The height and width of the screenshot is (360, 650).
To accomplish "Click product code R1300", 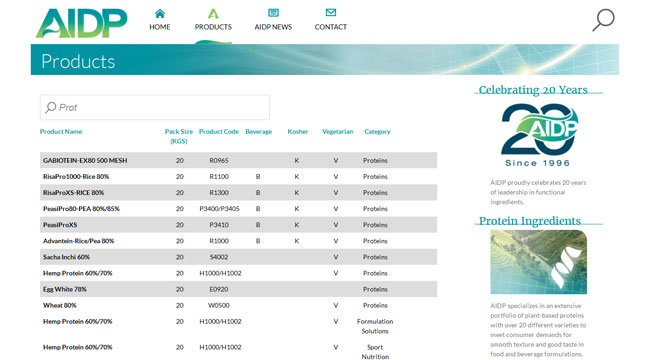I will (x=219, y=193).
